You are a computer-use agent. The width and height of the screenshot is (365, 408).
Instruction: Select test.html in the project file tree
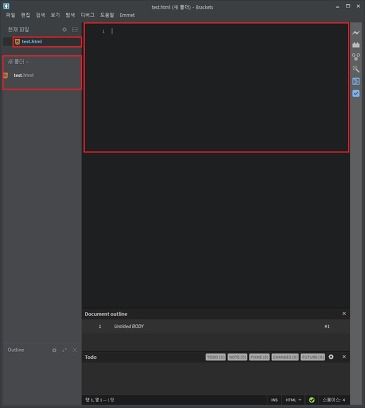click(23, 75)
